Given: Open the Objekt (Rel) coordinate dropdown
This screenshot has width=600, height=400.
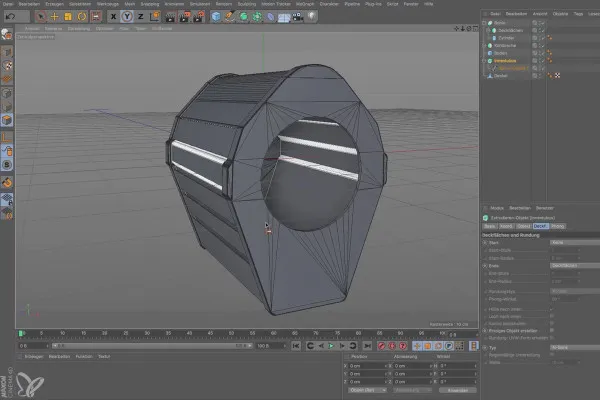Looking at the screenshot, I should pos(368,389).
